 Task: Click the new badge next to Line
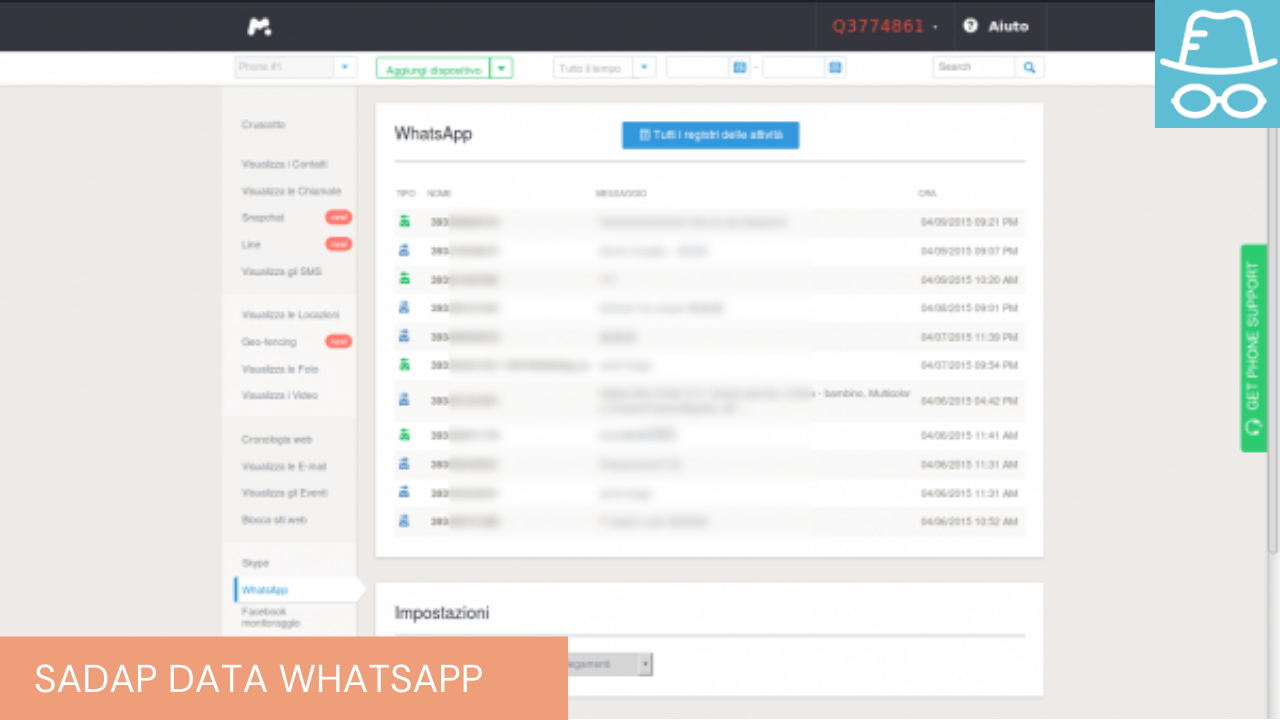click(x=339, y=244)
